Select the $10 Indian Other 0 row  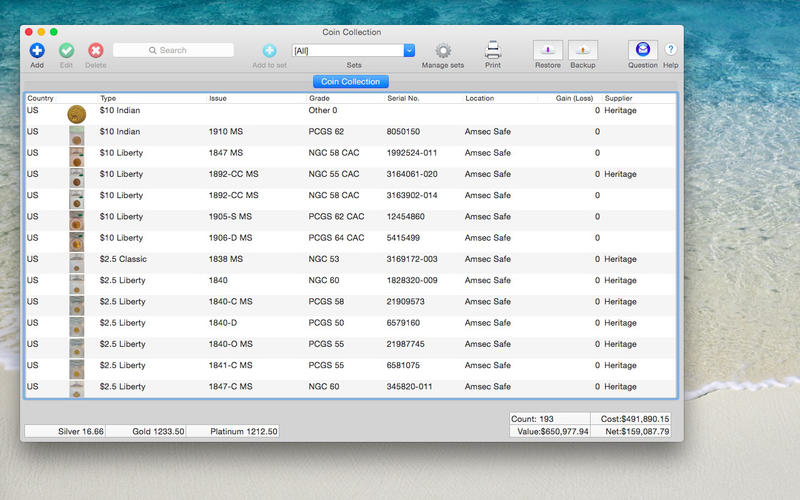coord(351,114)
